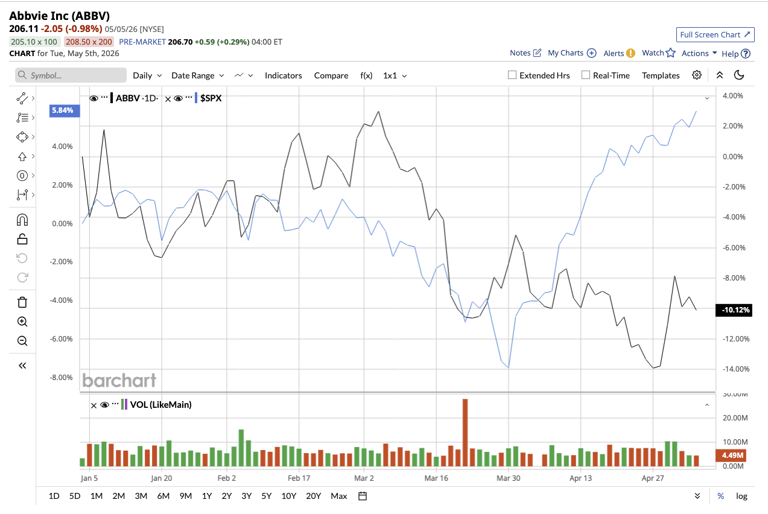Expand the Date Range dropdown
Viewport: 768px width, 514px height.
coord(197,75)
